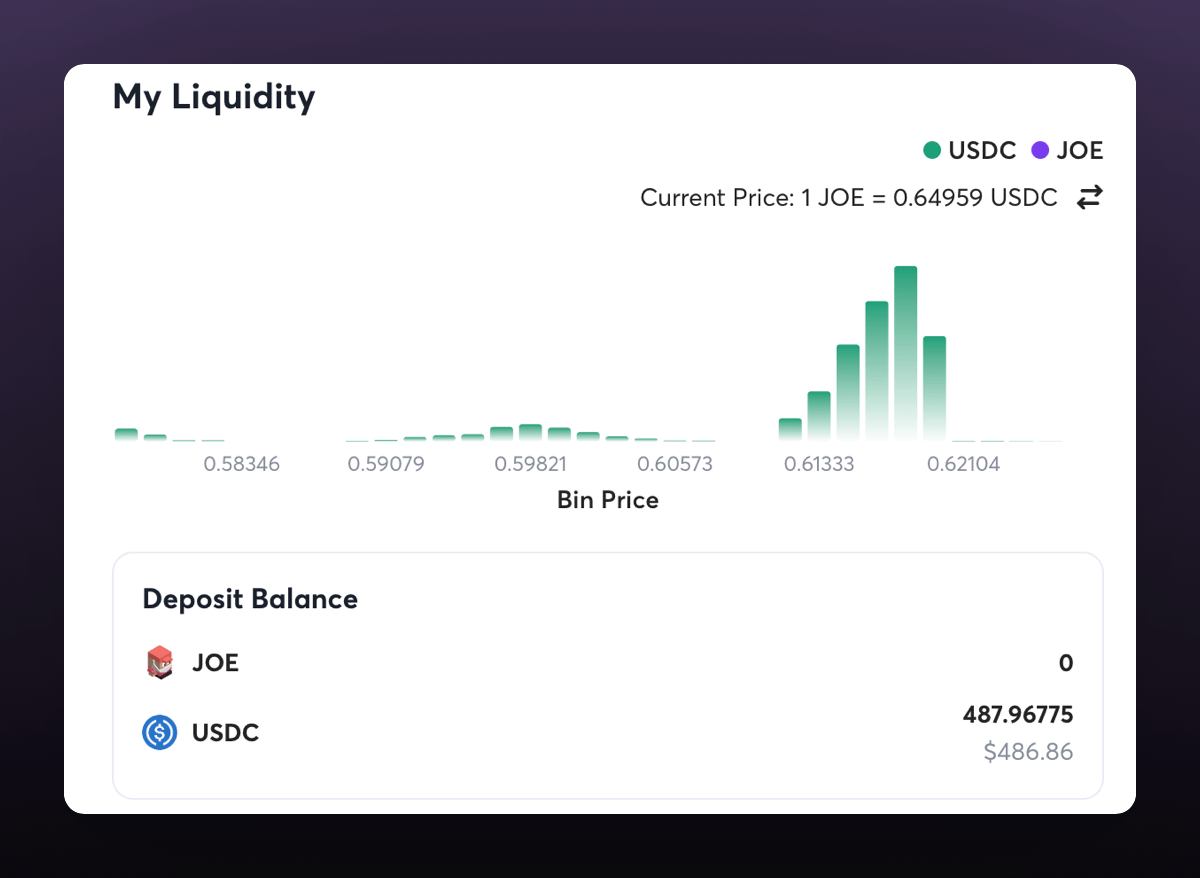Click the 0.58346 bin price label
The image size is (1200, 878).
[x=241, y=465]
